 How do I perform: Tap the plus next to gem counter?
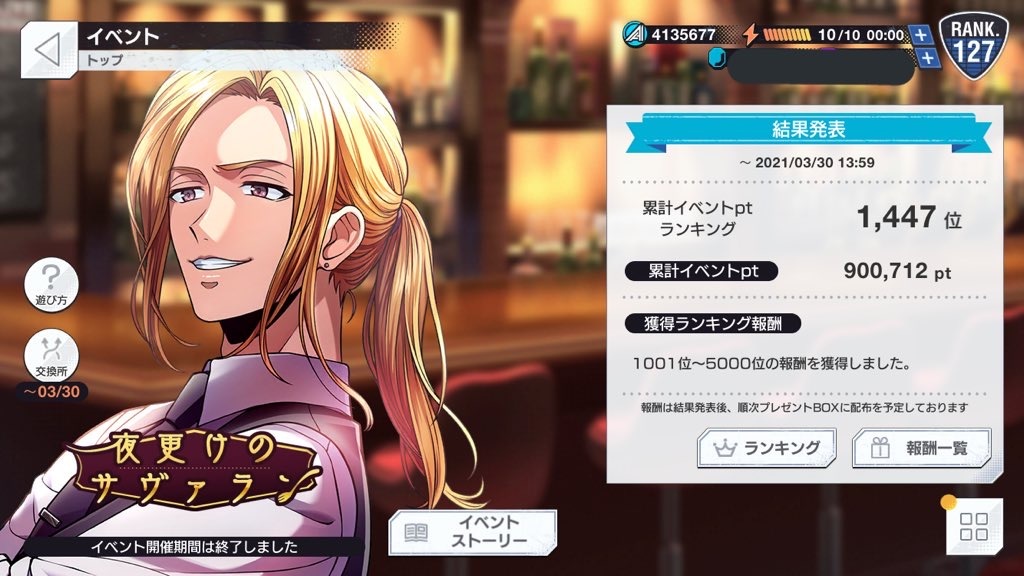pyautogui.click(x=928, y=58)
